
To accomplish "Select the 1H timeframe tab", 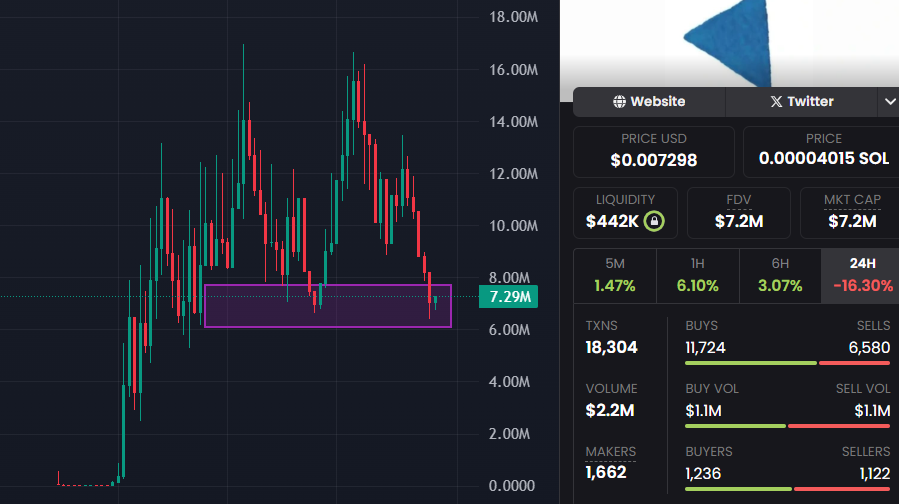I will [697, 276].
